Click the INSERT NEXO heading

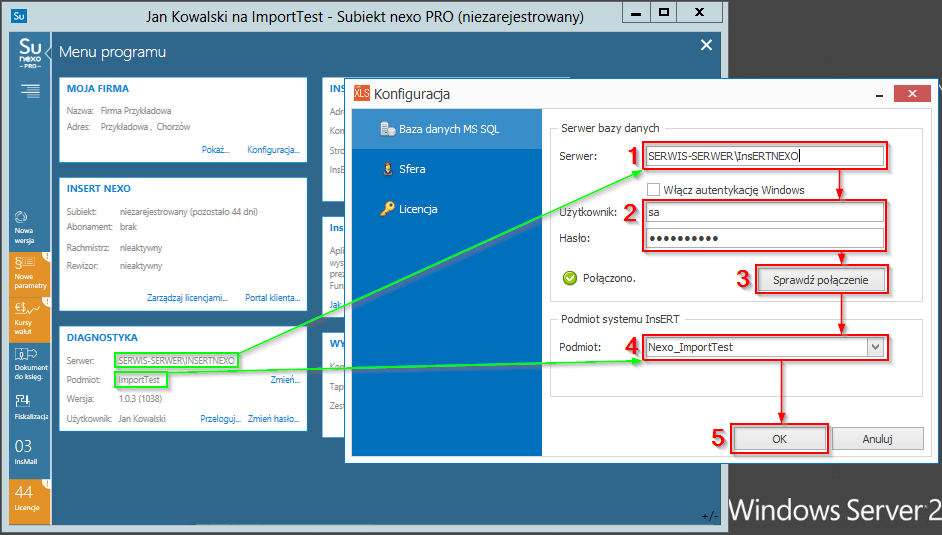pos(99,189)
